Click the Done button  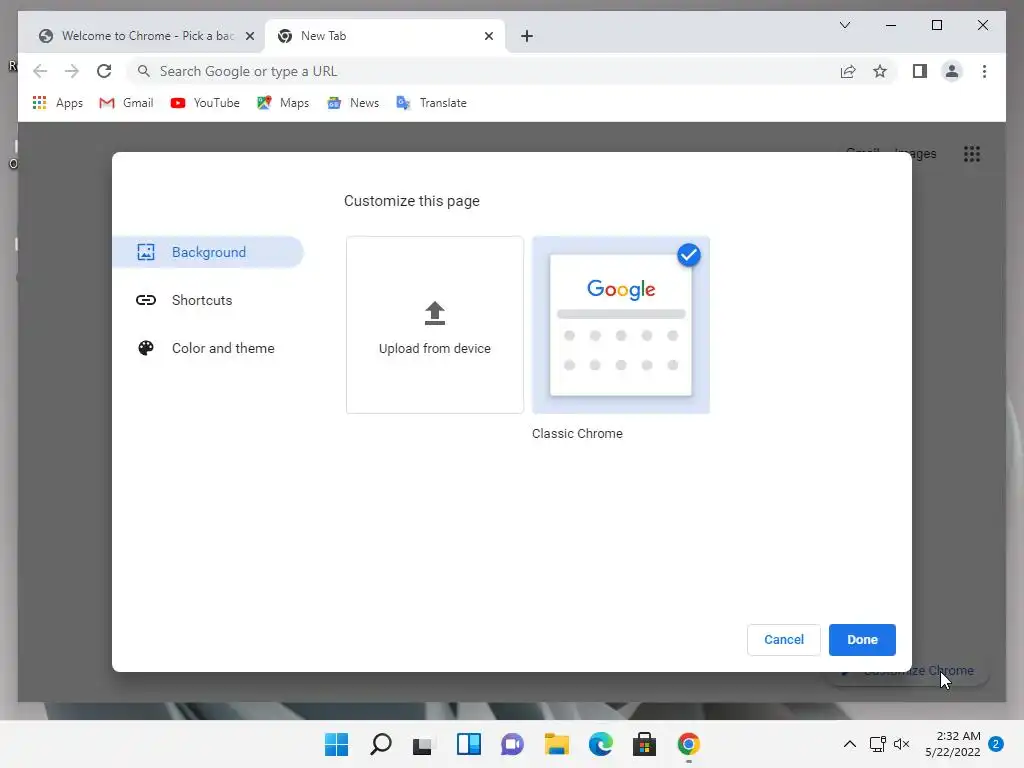(x=862, y=640)
